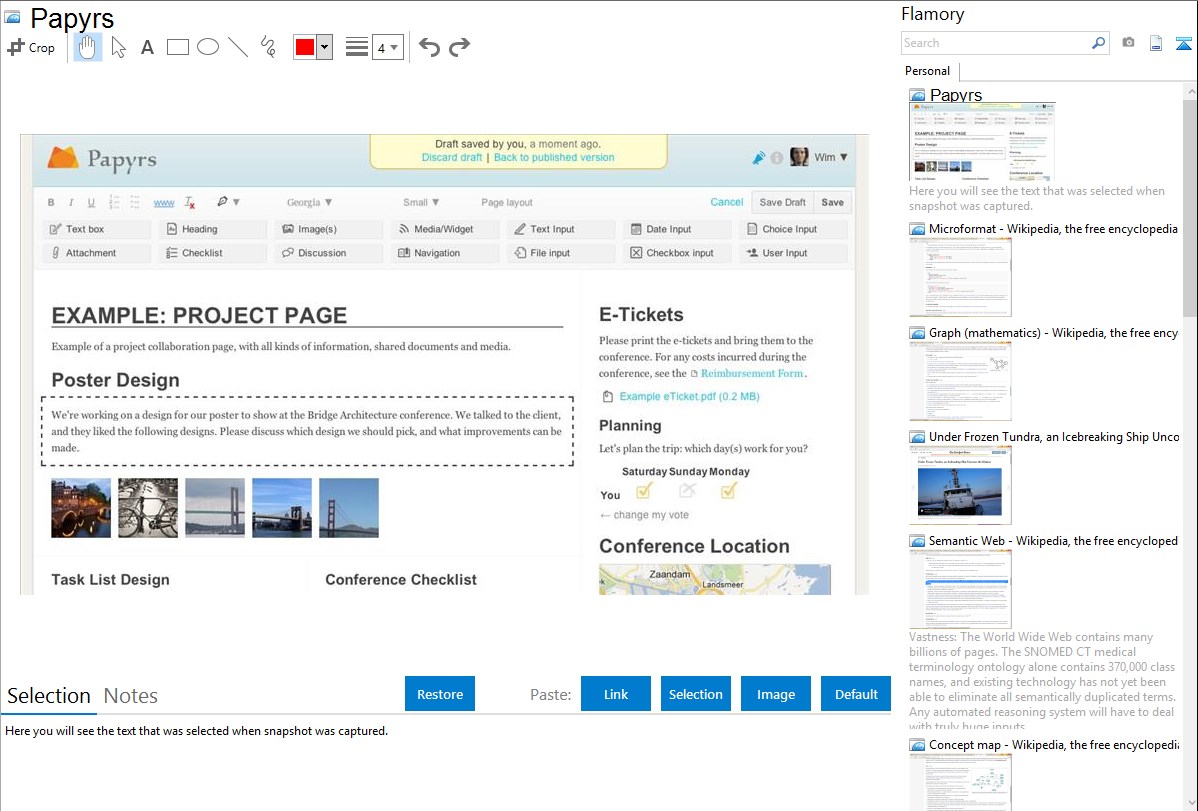The height and width of the screenshot is (811, 1198).
Task: Add a Text box widget
Action: click(96, 229)
